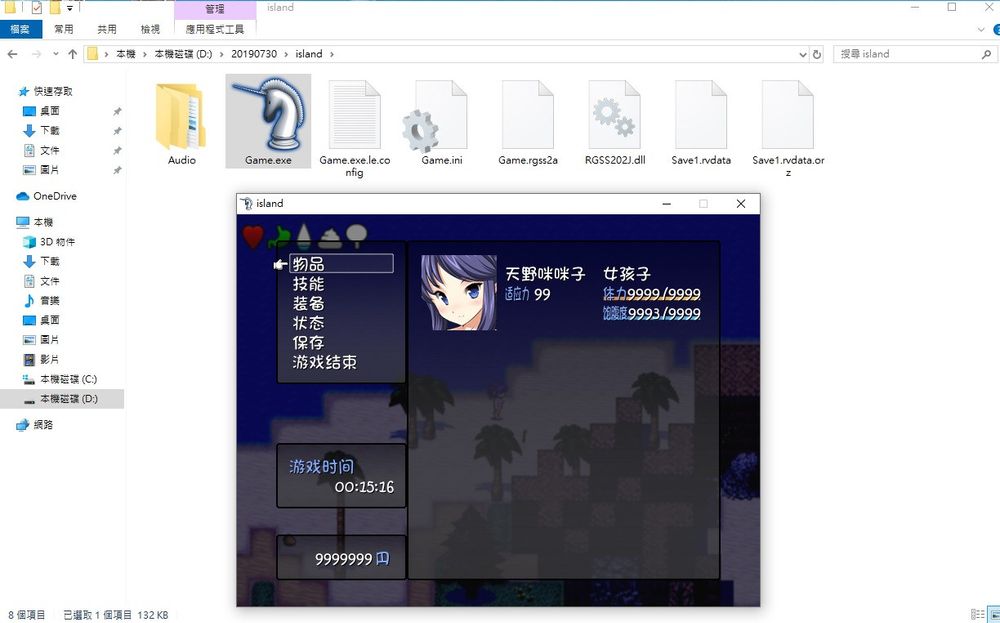This screenshot has width=1000, height=623.
Task: Click the red heart status icon
Action: click(253, 237)
